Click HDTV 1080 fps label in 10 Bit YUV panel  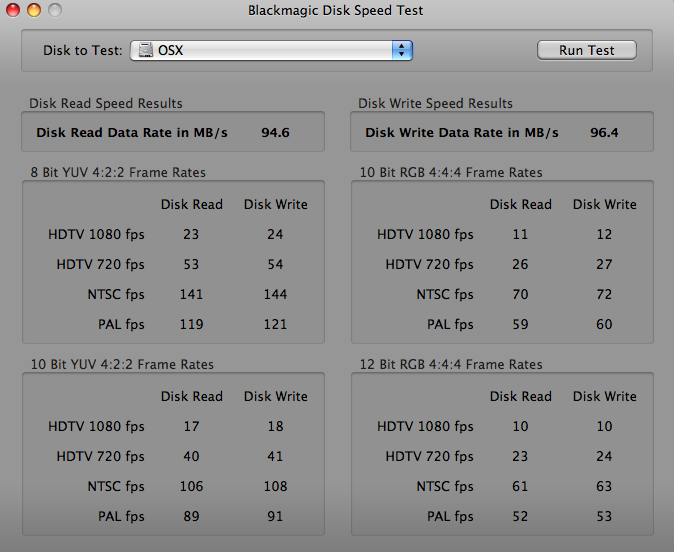pyautogui.click(x=96, y=427)
